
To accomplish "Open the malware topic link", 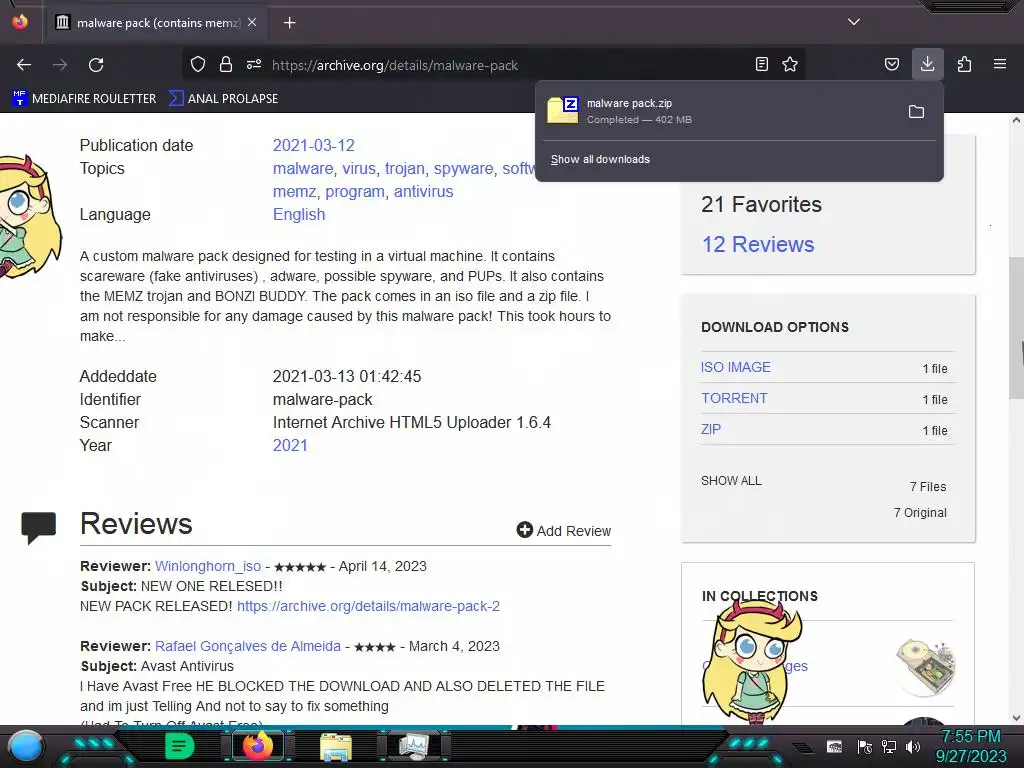I will 303,168.
